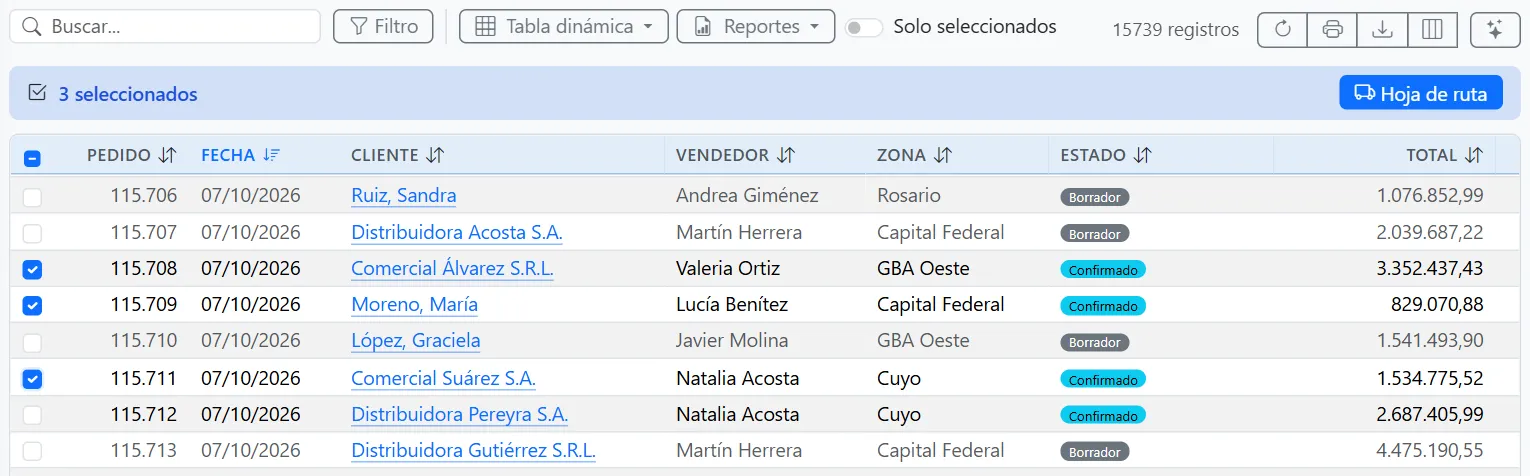Click the print icon
The height and width of the screenshot is (476, 1530).
tap(1332, 29)
